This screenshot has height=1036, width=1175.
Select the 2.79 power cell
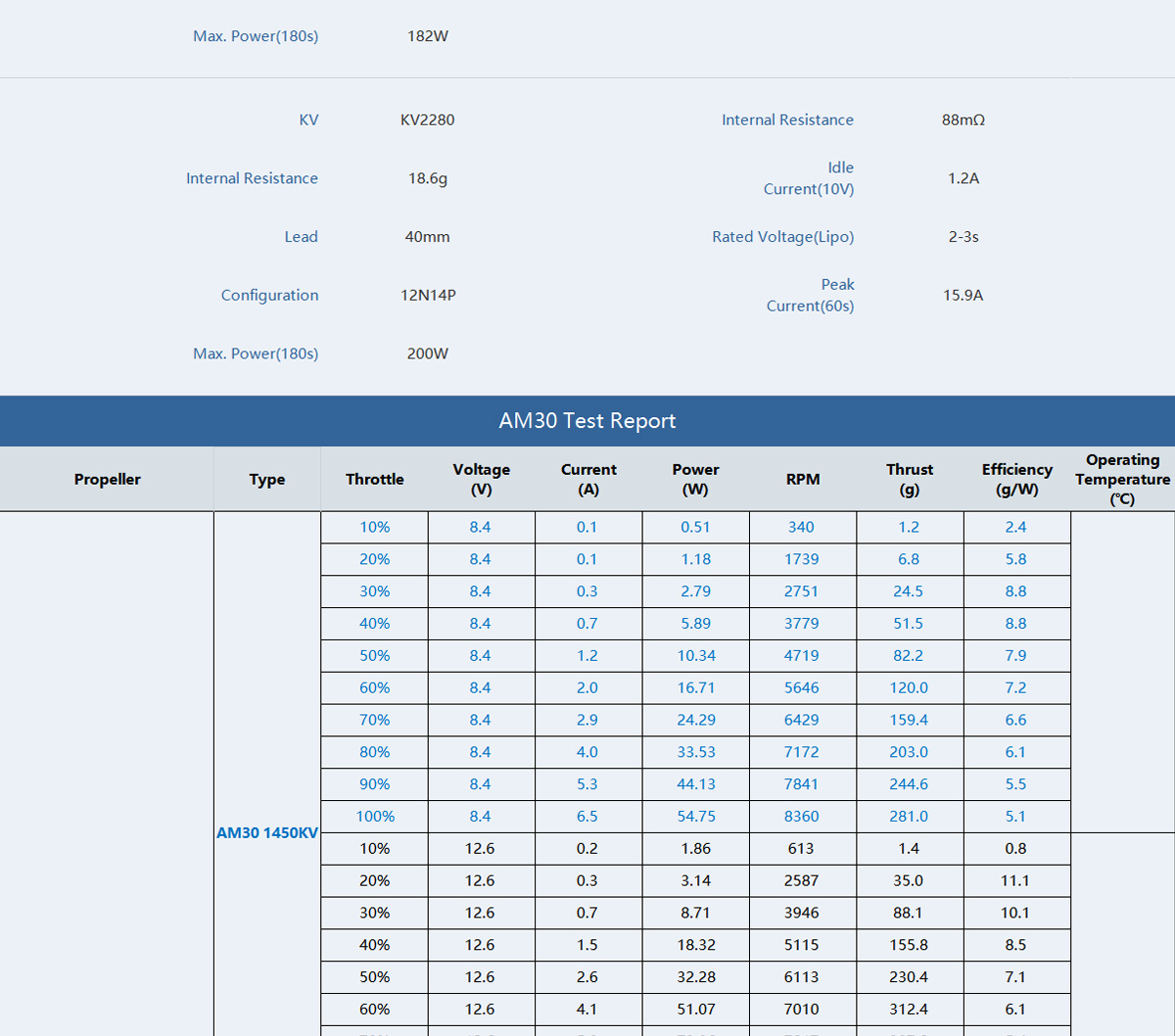click(696, 591)
